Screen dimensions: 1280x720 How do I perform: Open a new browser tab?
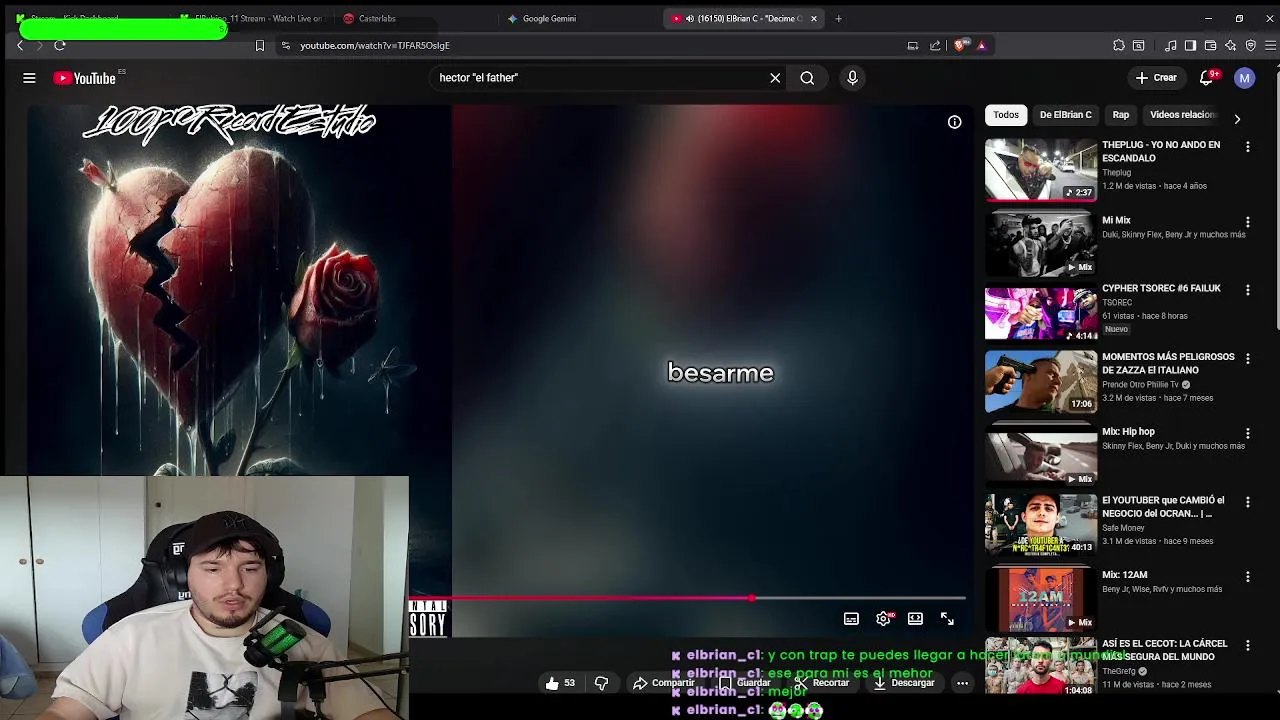[x=838, y=18]
